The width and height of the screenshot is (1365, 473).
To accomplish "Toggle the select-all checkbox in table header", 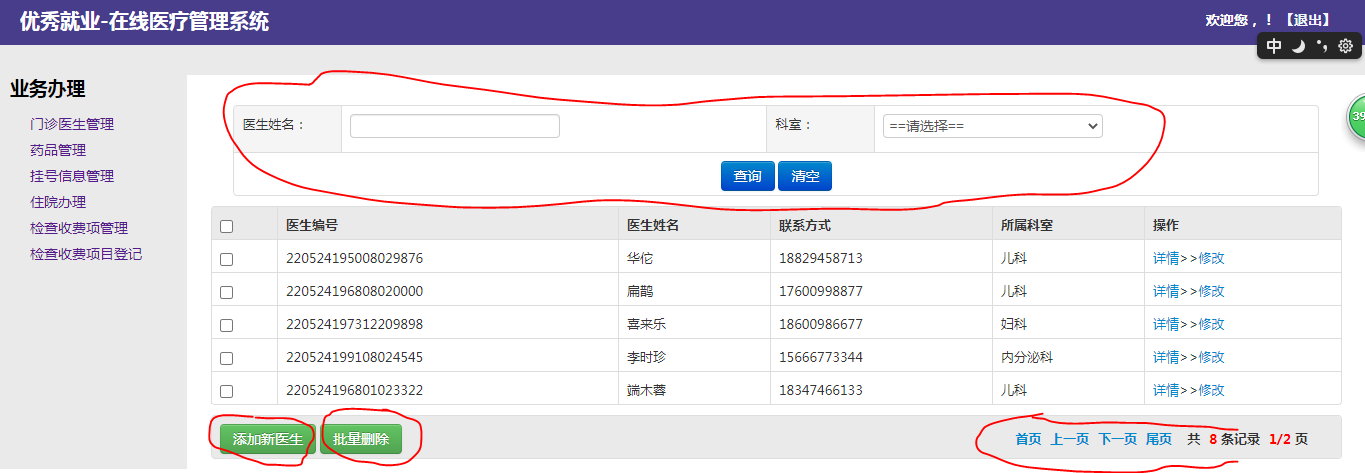I will (x=226, y=226).
